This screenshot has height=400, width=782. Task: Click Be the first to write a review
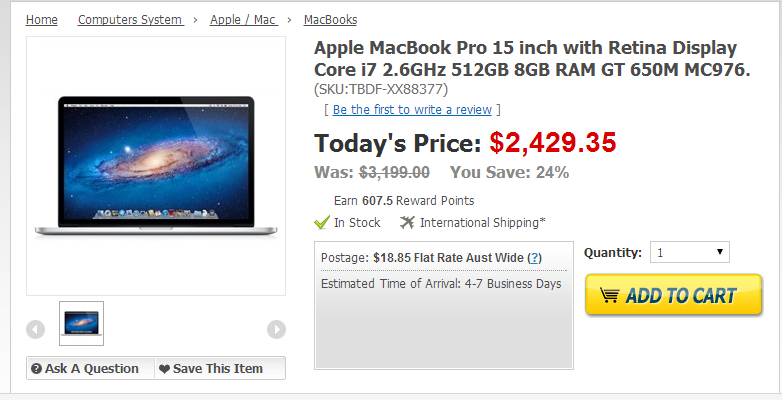[412, 110]
